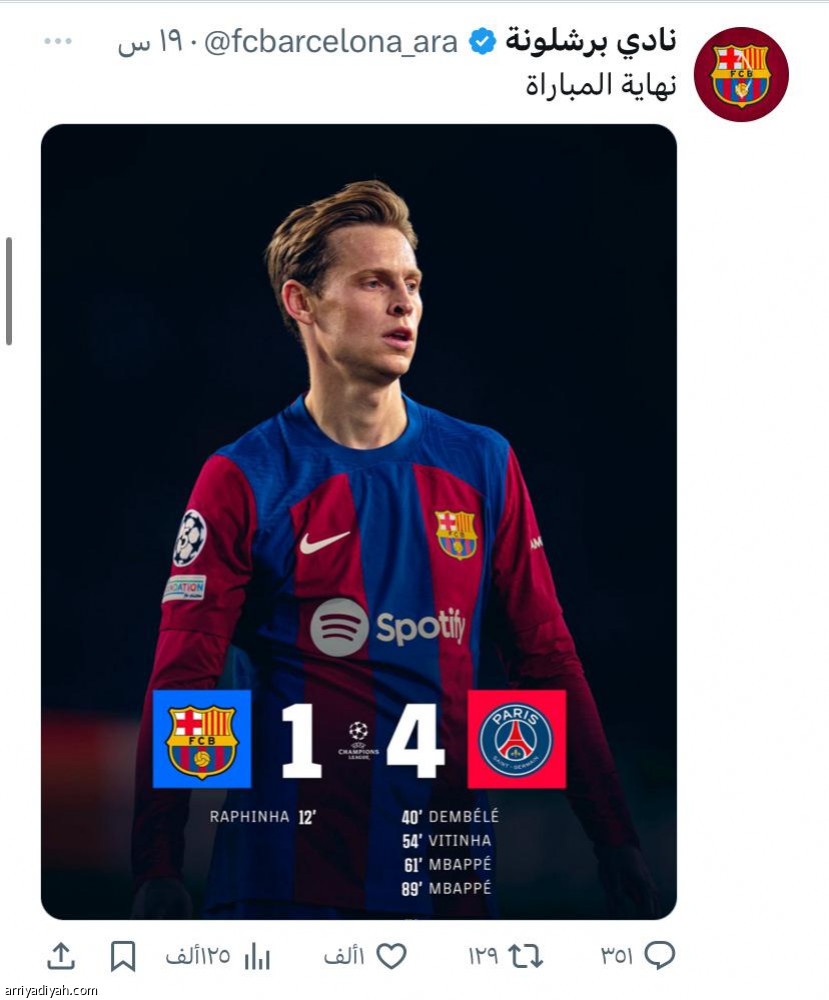Viewport: 829px width, 1000px height.
Task: Open the @fcbarcelona_ara handle
Action: 330,38
